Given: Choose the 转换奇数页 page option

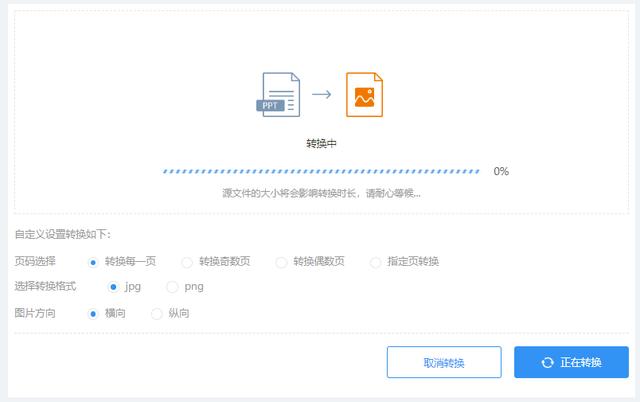Looking at the screenshot, I should 187,262.
